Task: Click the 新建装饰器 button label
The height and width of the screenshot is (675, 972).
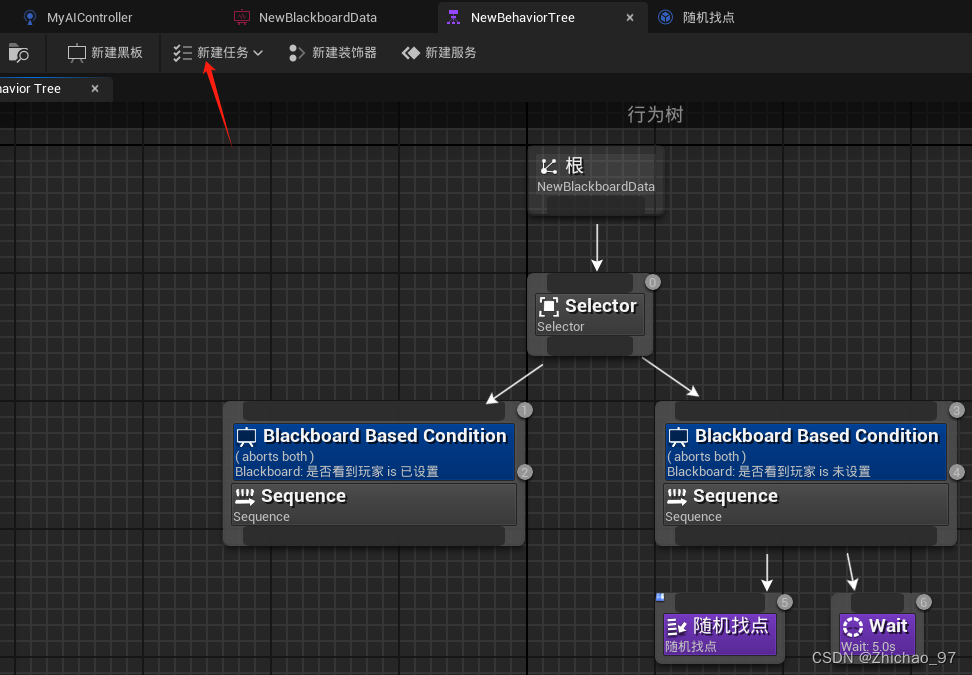Action: coord(344,53)
